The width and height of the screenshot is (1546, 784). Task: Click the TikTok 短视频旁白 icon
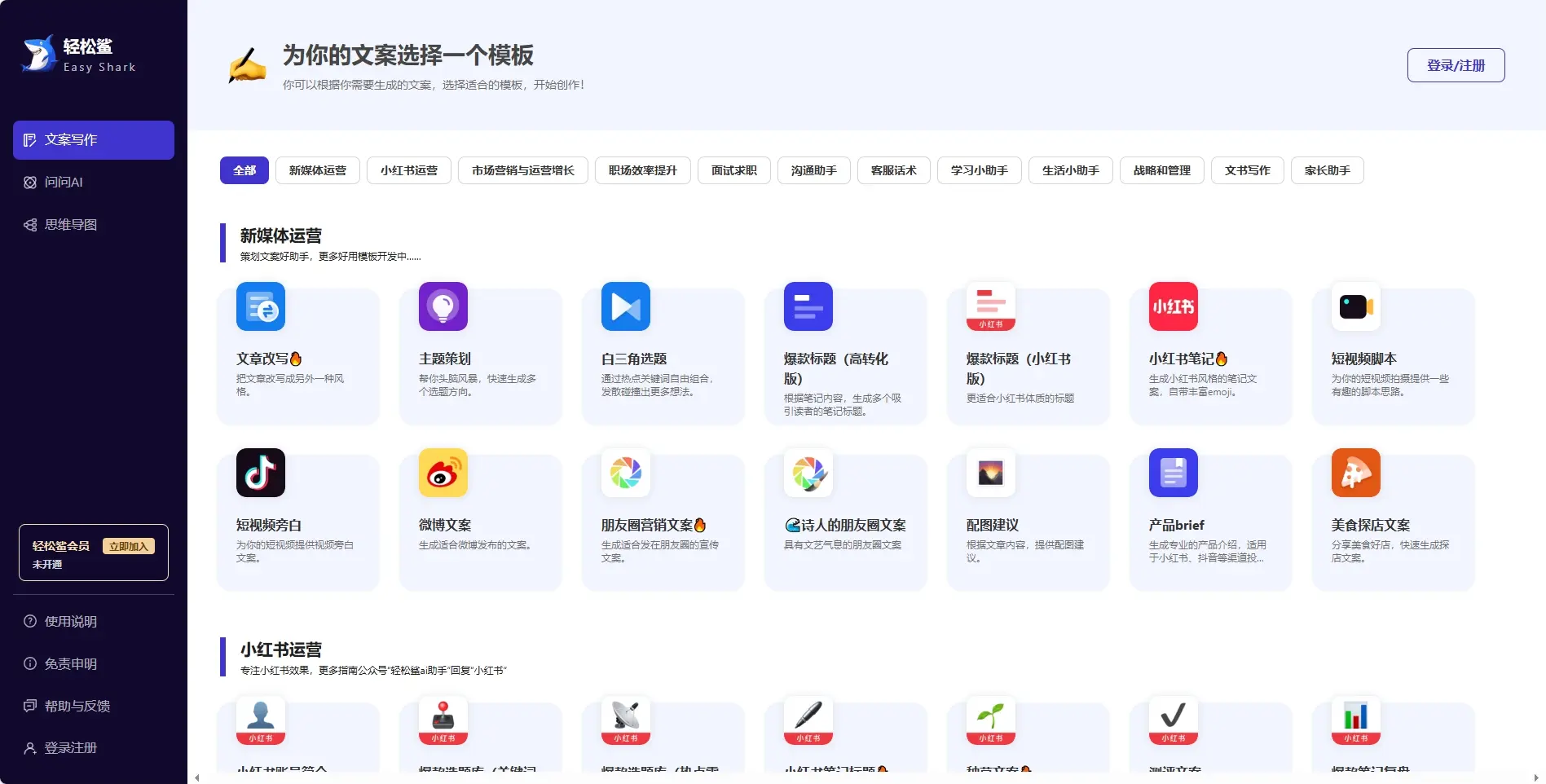(261, 473)
